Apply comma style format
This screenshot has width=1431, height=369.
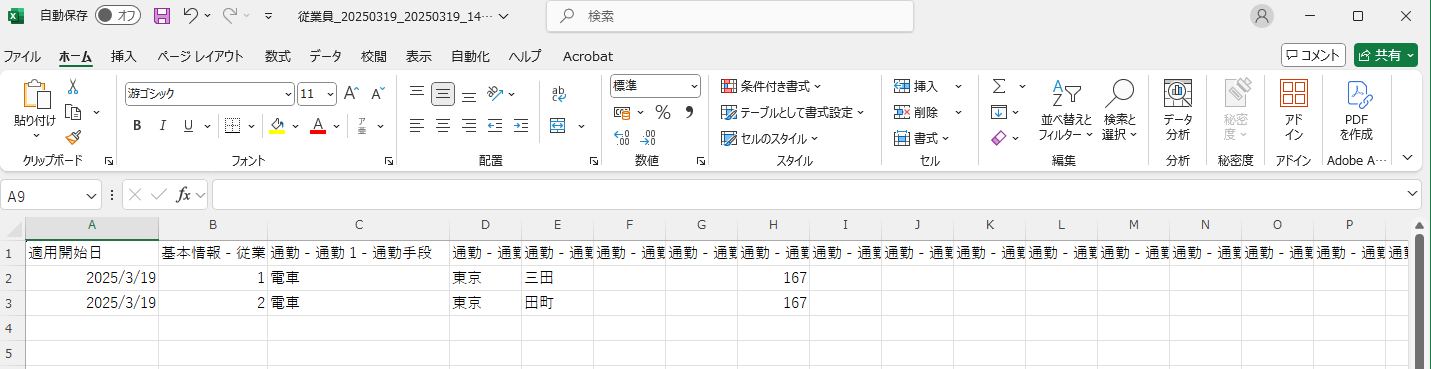(x=689, y=112)
